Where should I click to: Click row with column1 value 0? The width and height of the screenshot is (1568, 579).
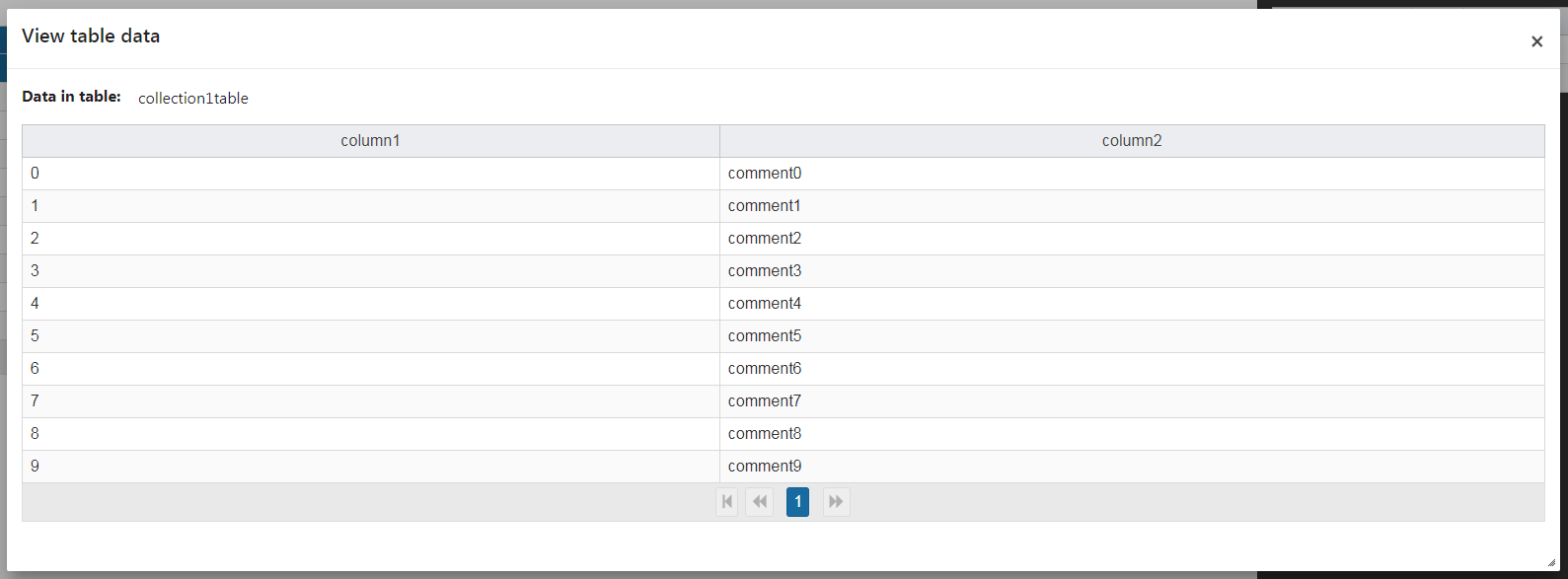point(784,174)
